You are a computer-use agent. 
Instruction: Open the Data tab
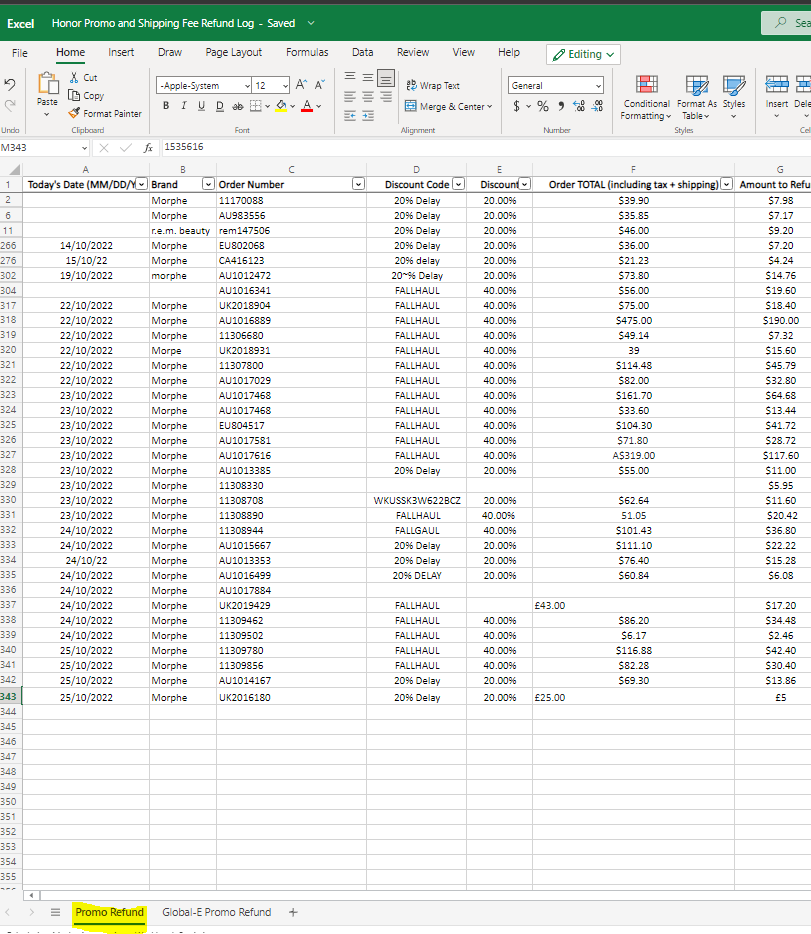[362, 52]
